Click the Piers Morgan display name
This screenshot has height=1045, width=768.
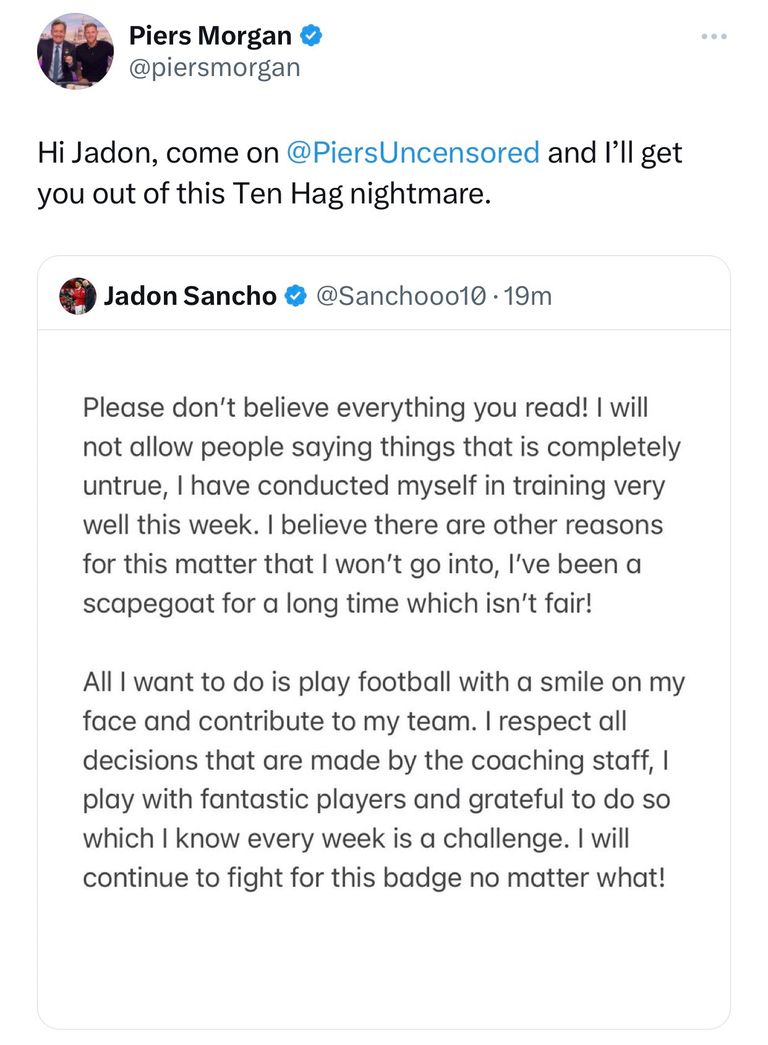(210, 37)
